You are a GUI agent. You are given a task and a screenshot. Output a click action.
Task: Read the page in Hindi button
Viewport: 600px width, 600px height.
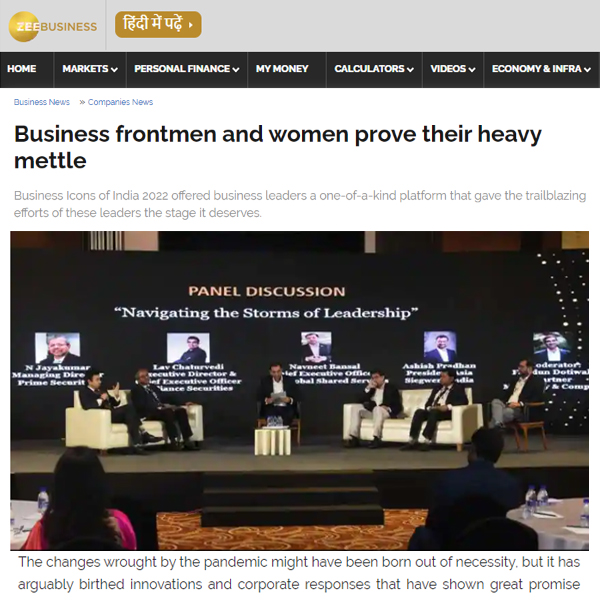tap(158, 24)
